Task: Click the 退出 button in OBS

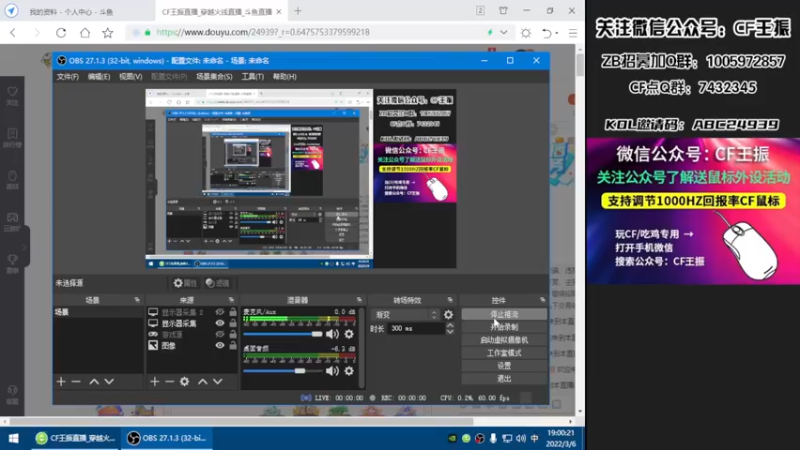Action: tap(504, 379)
